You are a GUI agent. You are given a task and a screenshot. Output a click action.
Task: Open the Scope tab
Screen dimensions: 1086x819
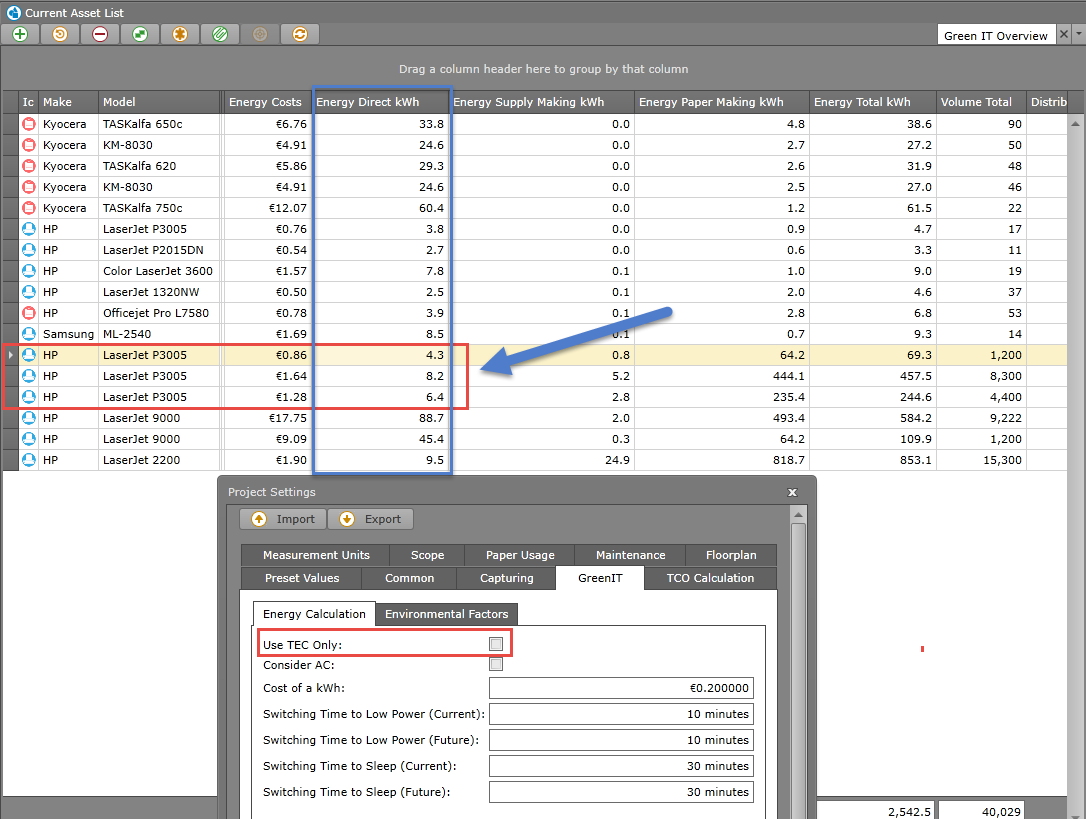(x=427, y=555)
